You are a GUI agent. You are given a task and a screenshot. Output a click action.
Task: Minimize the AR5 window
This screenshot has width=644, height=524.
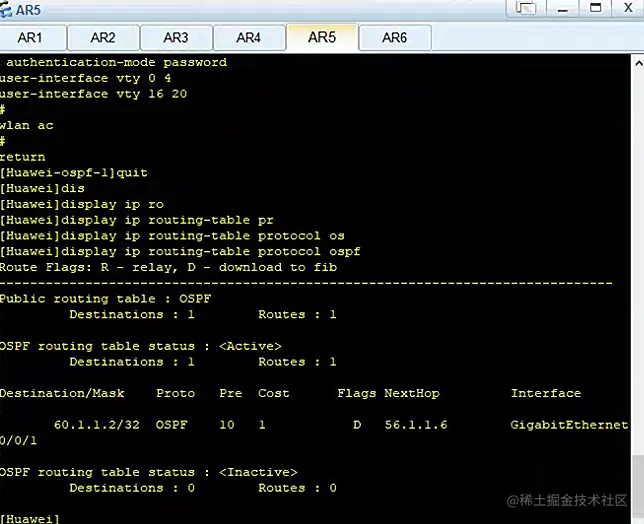click(563, 8)
